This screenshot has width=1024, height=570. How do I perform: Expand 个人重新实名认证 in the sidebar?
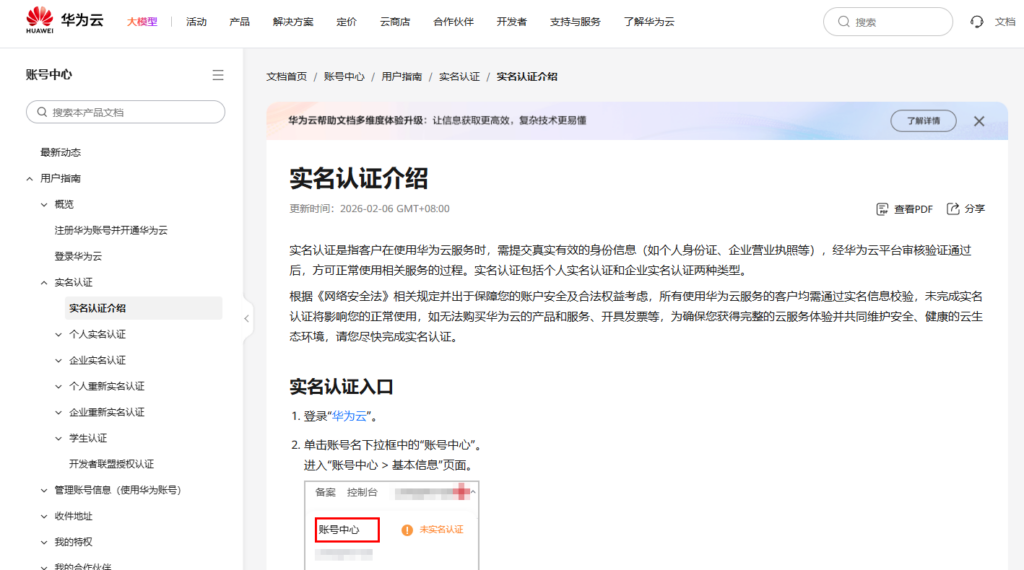tap(58, 387)
